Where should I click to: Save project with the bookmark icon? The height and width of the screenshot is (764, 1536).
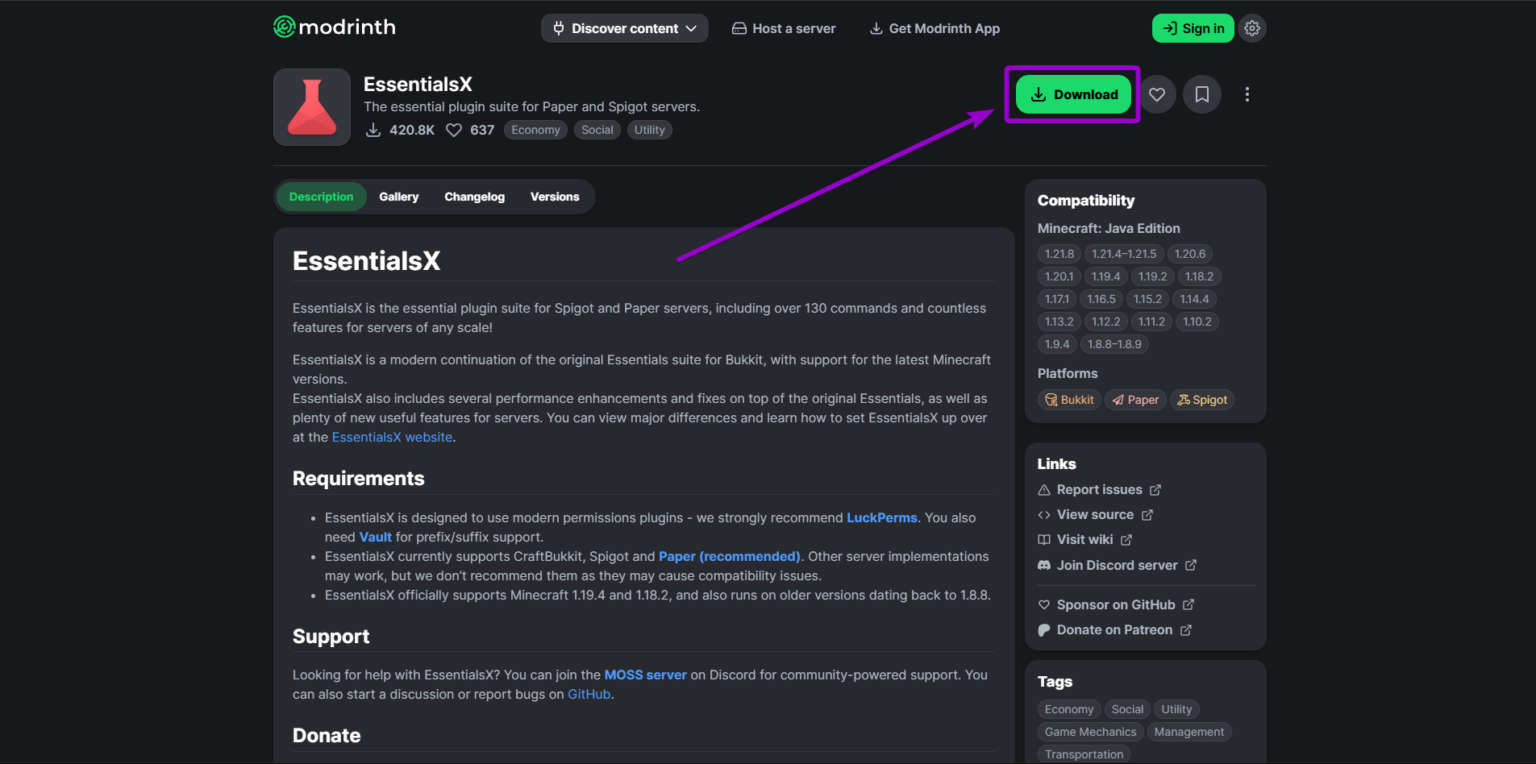1202,95
